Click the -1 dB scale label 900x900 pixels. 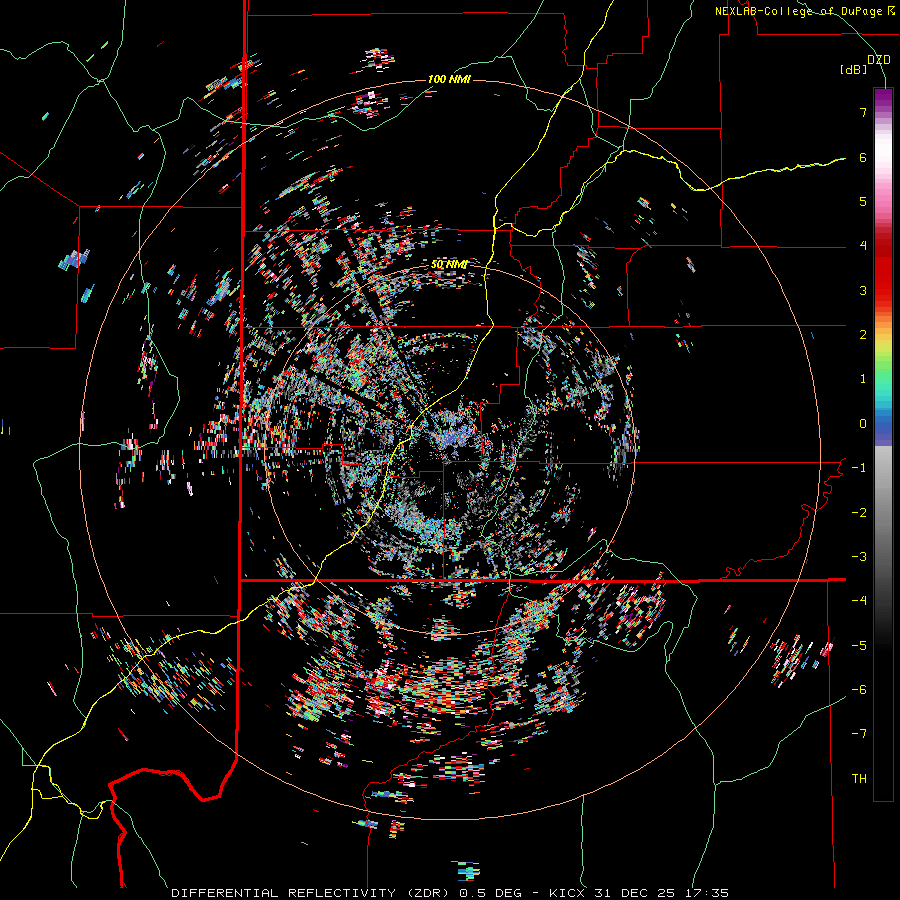(859, 468)
